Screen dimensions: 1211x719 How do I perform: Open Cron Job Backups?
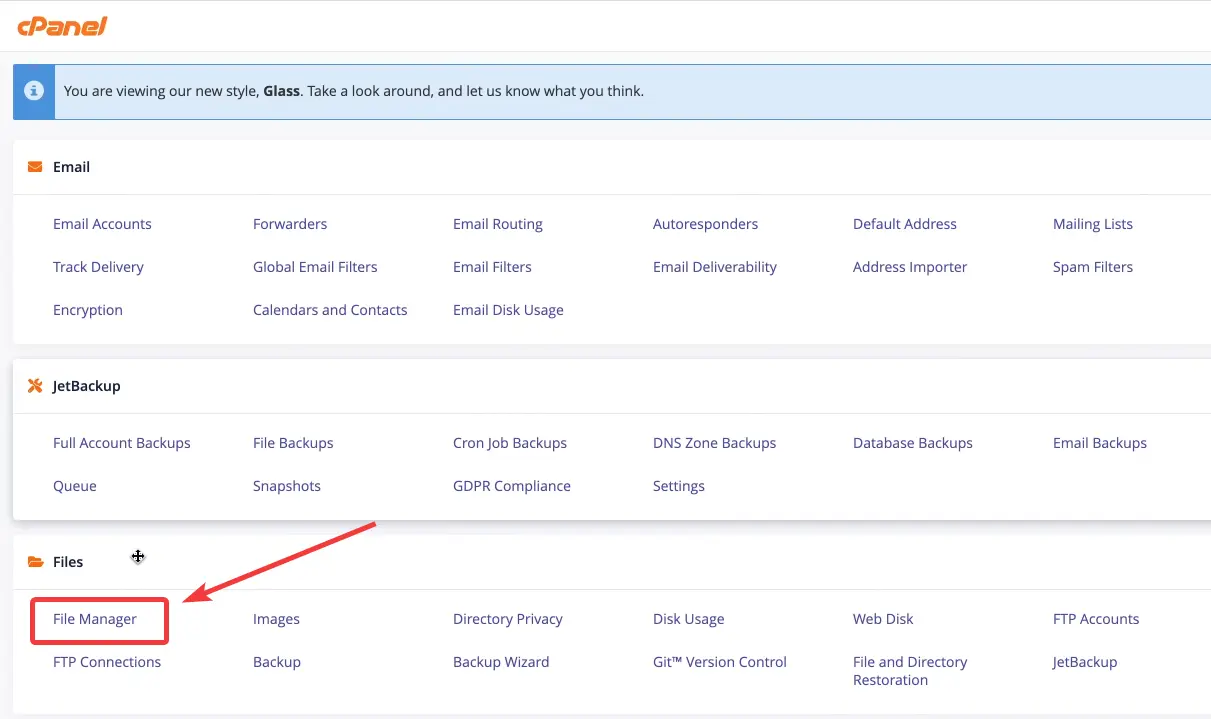510,443
